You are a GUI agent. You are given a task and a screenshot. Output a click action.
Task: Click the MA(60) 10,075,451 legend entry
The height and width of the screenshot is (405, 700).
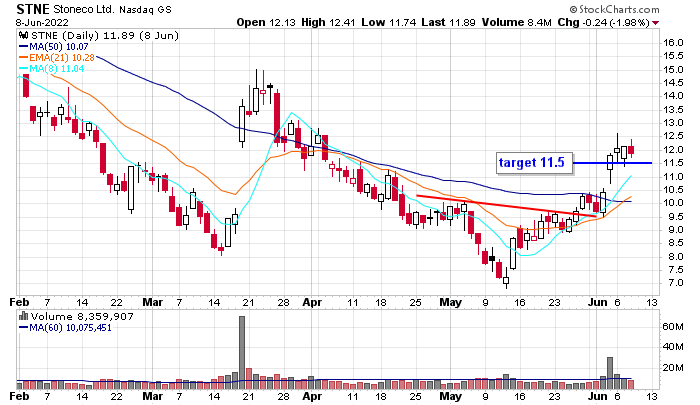point(65,328)
